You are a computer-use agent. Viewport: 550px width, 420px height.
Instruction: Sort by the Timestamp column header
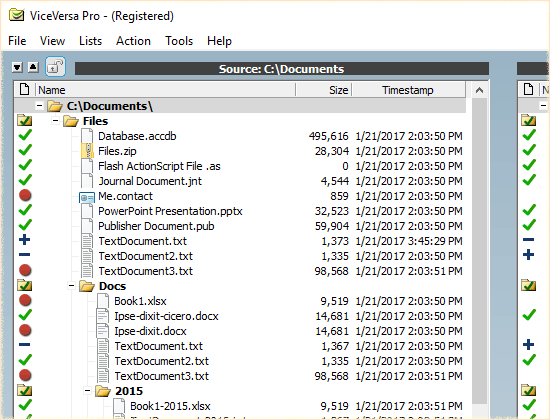(408, 90)
